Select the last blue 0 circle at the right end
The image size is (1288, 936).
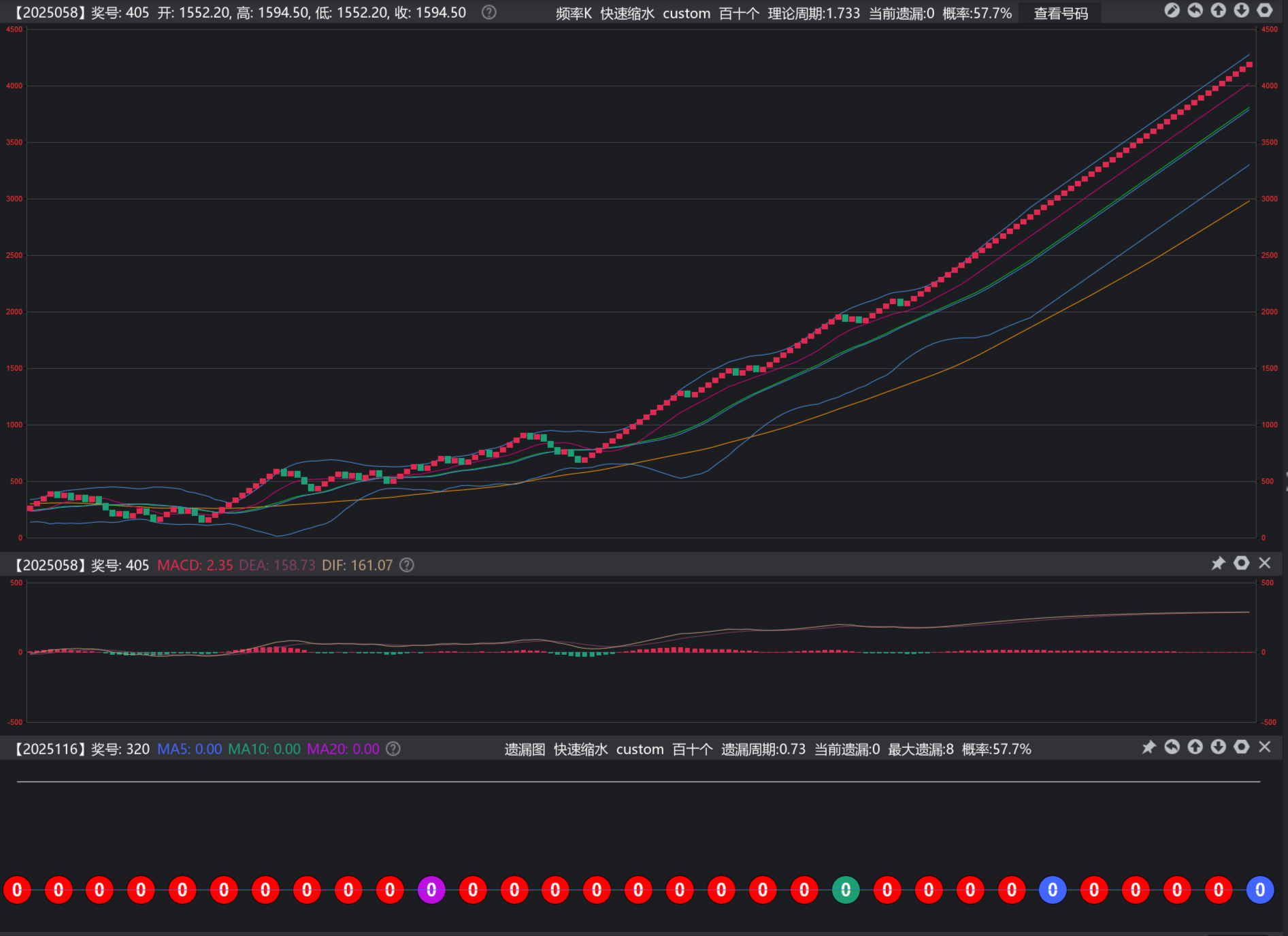pyautogui.click(x=1260, y=890)
